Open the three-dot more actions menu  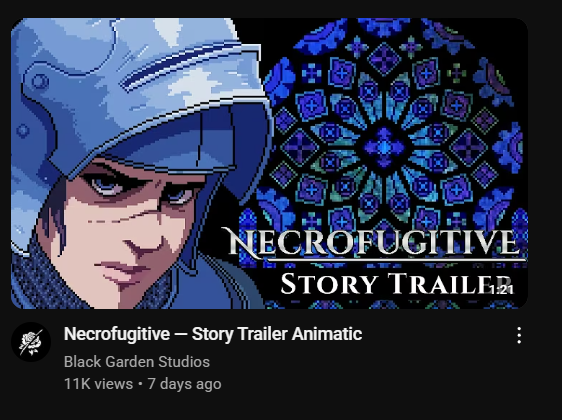pyautogui.click(x=519, y=335)
